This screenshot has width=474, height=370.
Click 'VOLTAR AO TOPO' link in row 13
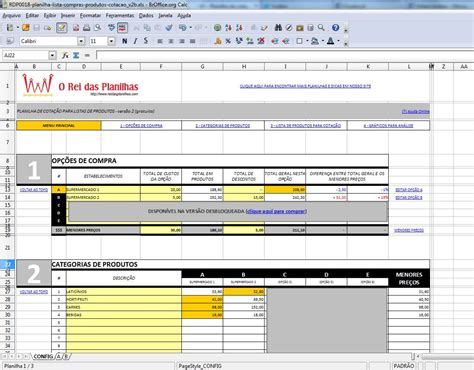point(34,190)
